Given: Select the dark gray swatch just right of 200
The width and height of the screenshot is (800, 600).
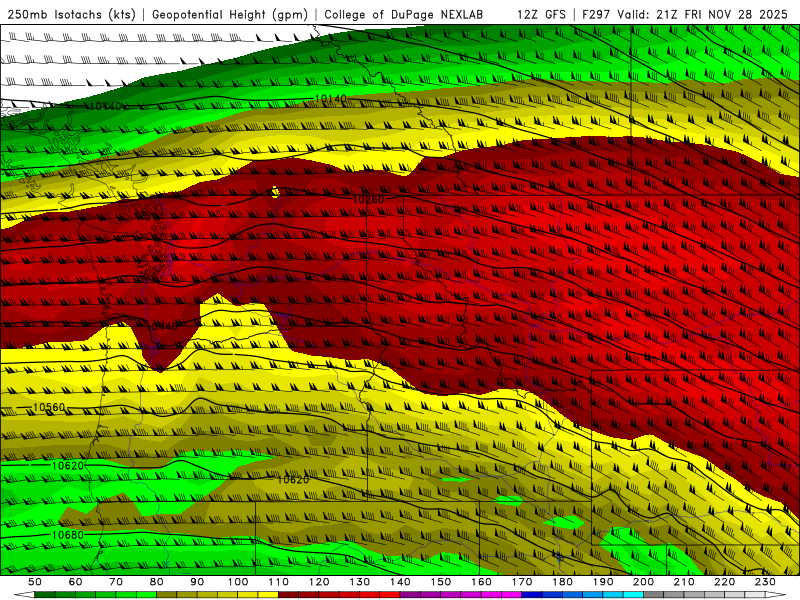Looking at the screenshot, I should click(654, 595).
